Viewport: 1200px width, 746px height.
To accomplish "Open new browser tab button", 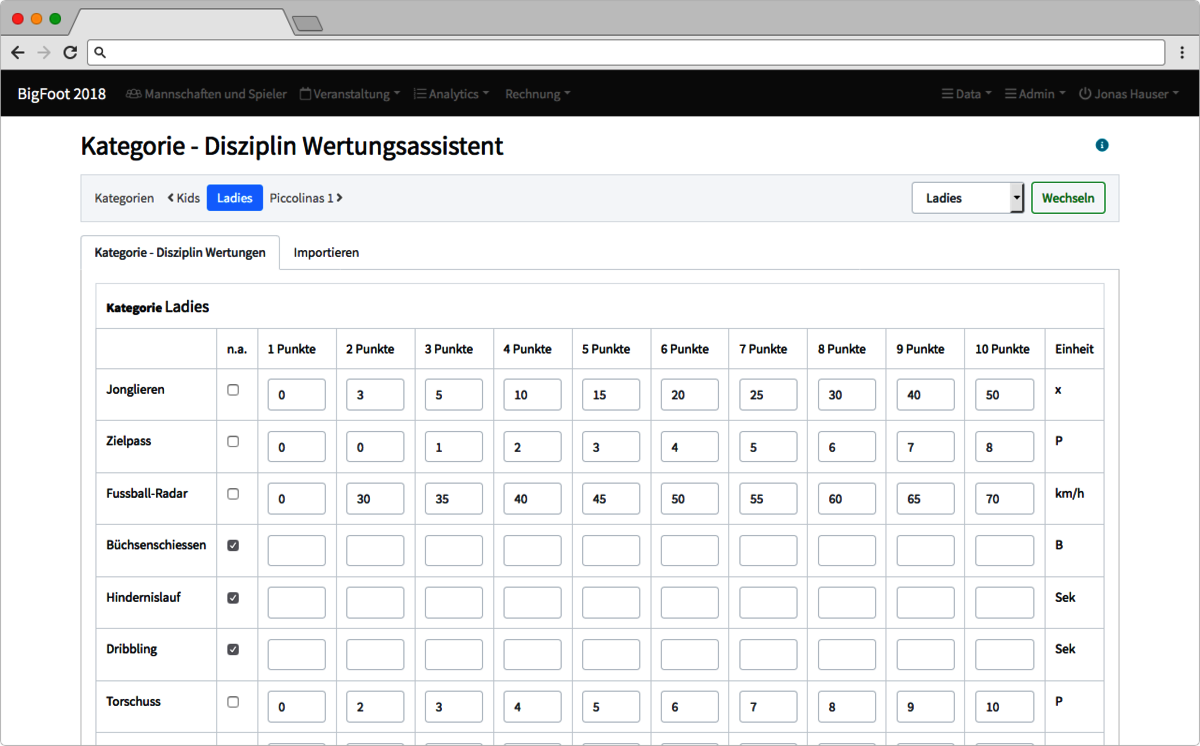I will pyautogui.click(x=306, y=23).
